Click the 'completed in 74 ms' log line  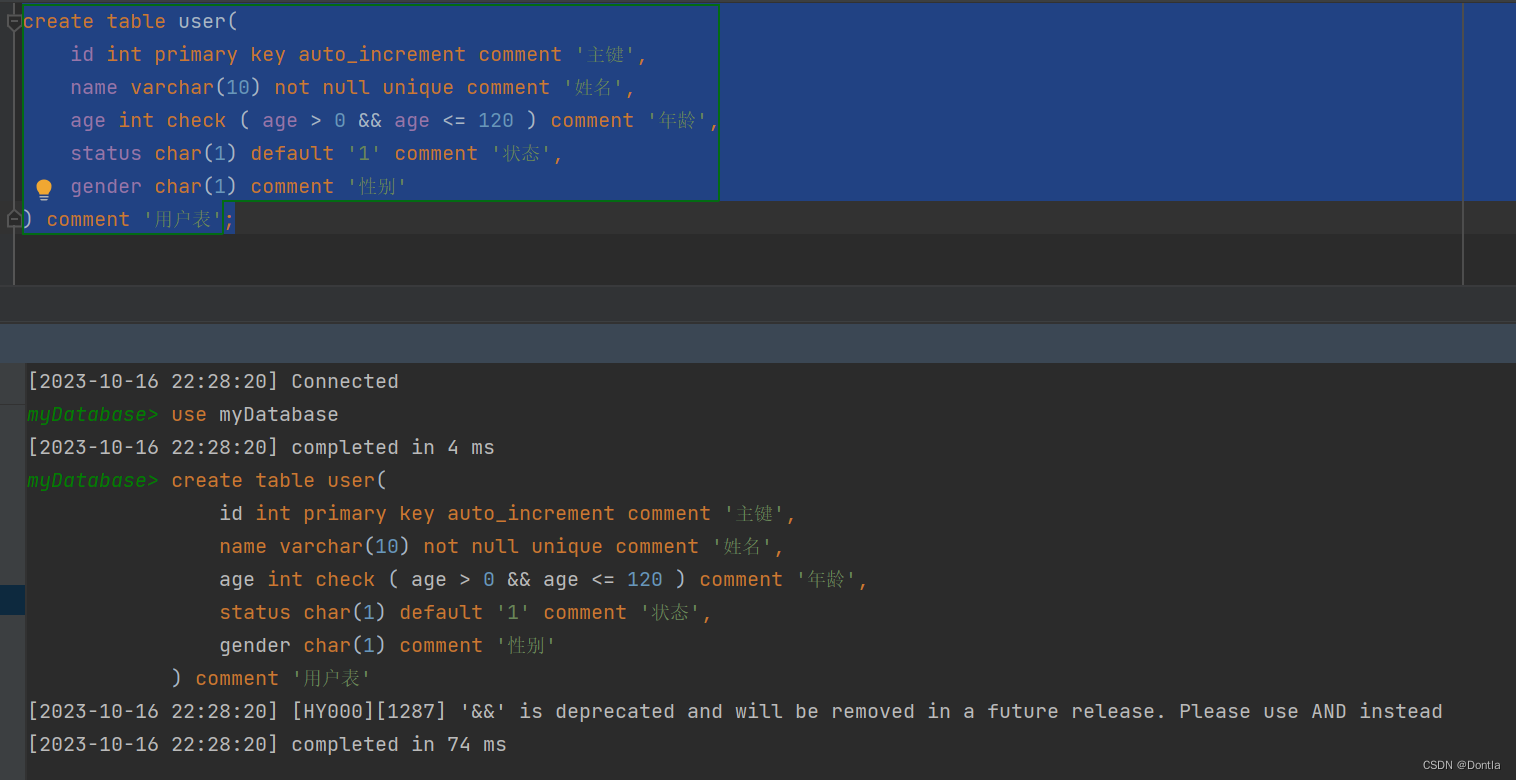coord(267,744)
